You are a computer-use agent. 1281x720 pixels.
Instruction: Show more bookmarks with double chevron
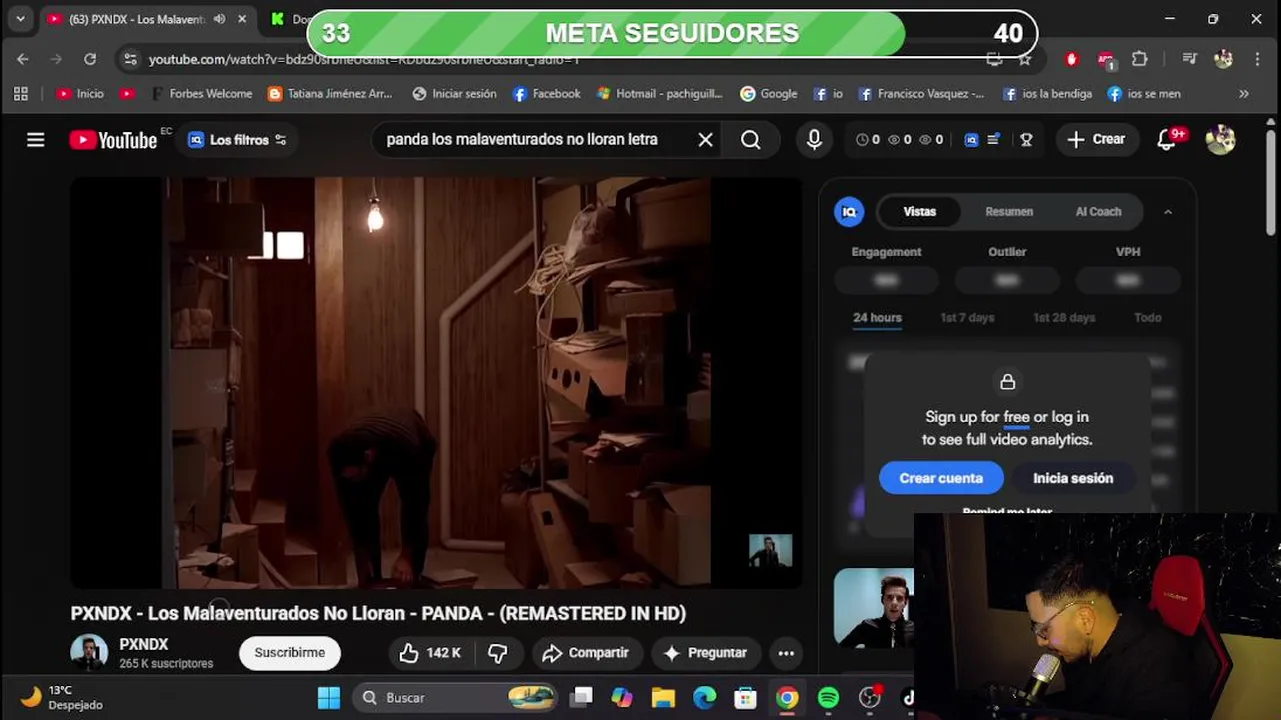(x=1244, y=94)
